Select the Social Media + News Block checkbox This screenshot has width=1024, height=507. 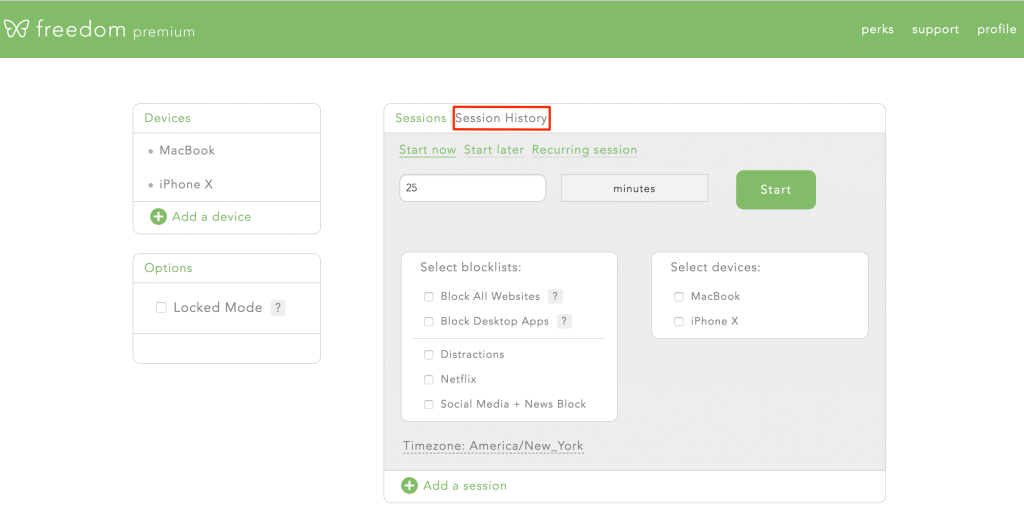click(429, 404)
